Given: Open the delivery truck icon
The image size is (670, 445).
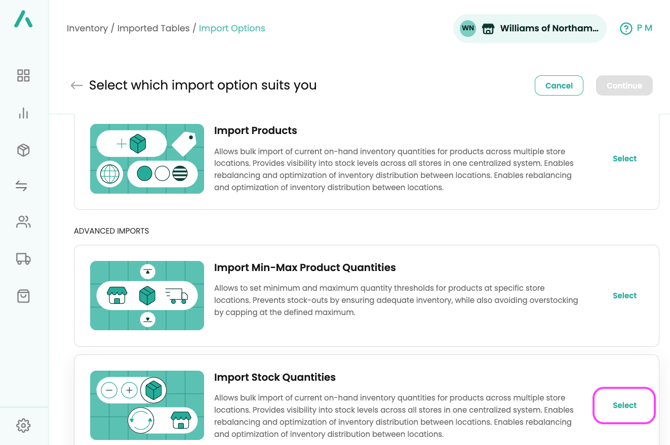Looking at the screenshot, I should (x=23, y=259).
